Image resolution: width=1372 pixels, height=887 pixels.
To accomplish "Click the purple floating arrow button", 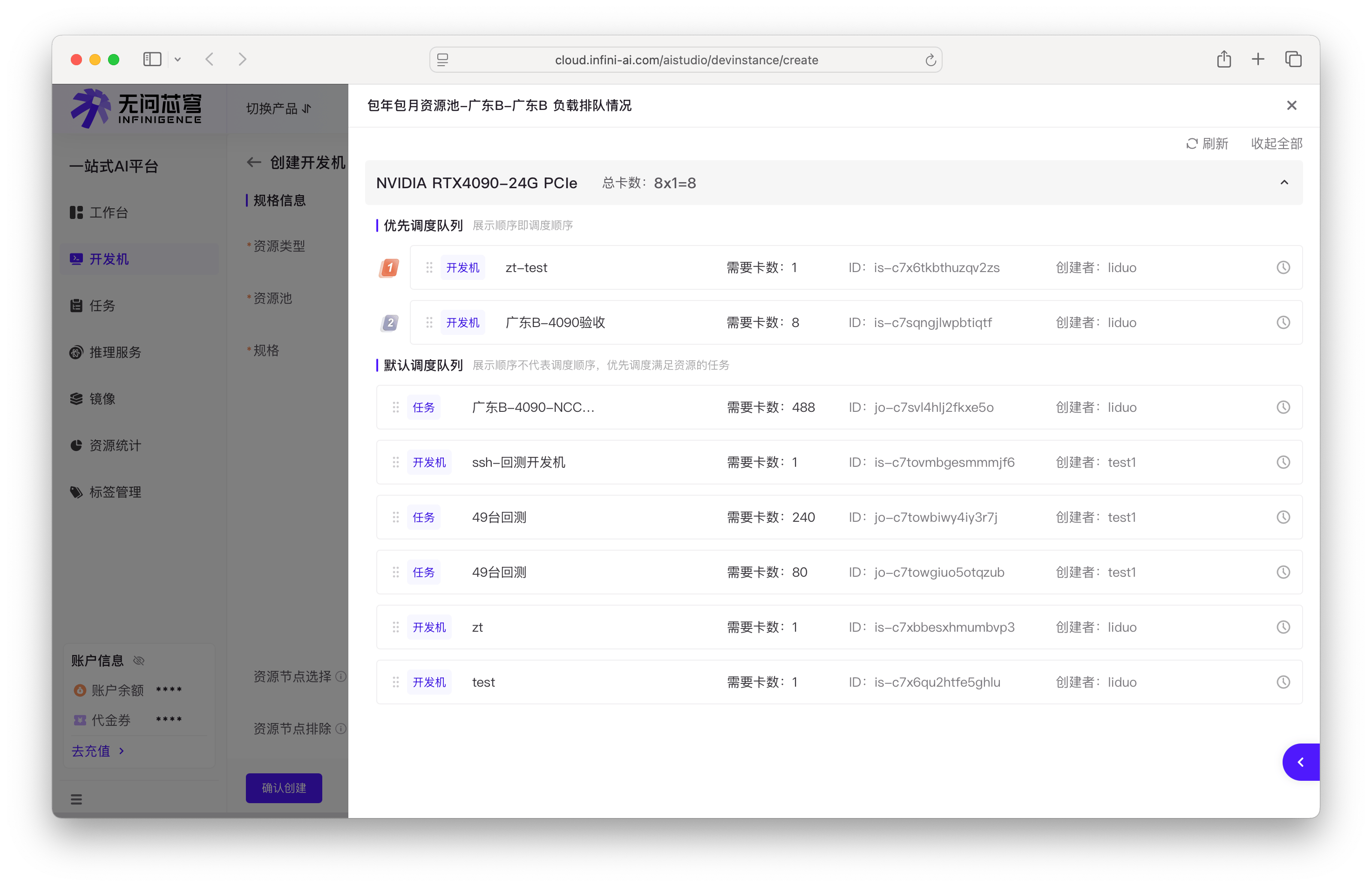I will pos(1301,762).
